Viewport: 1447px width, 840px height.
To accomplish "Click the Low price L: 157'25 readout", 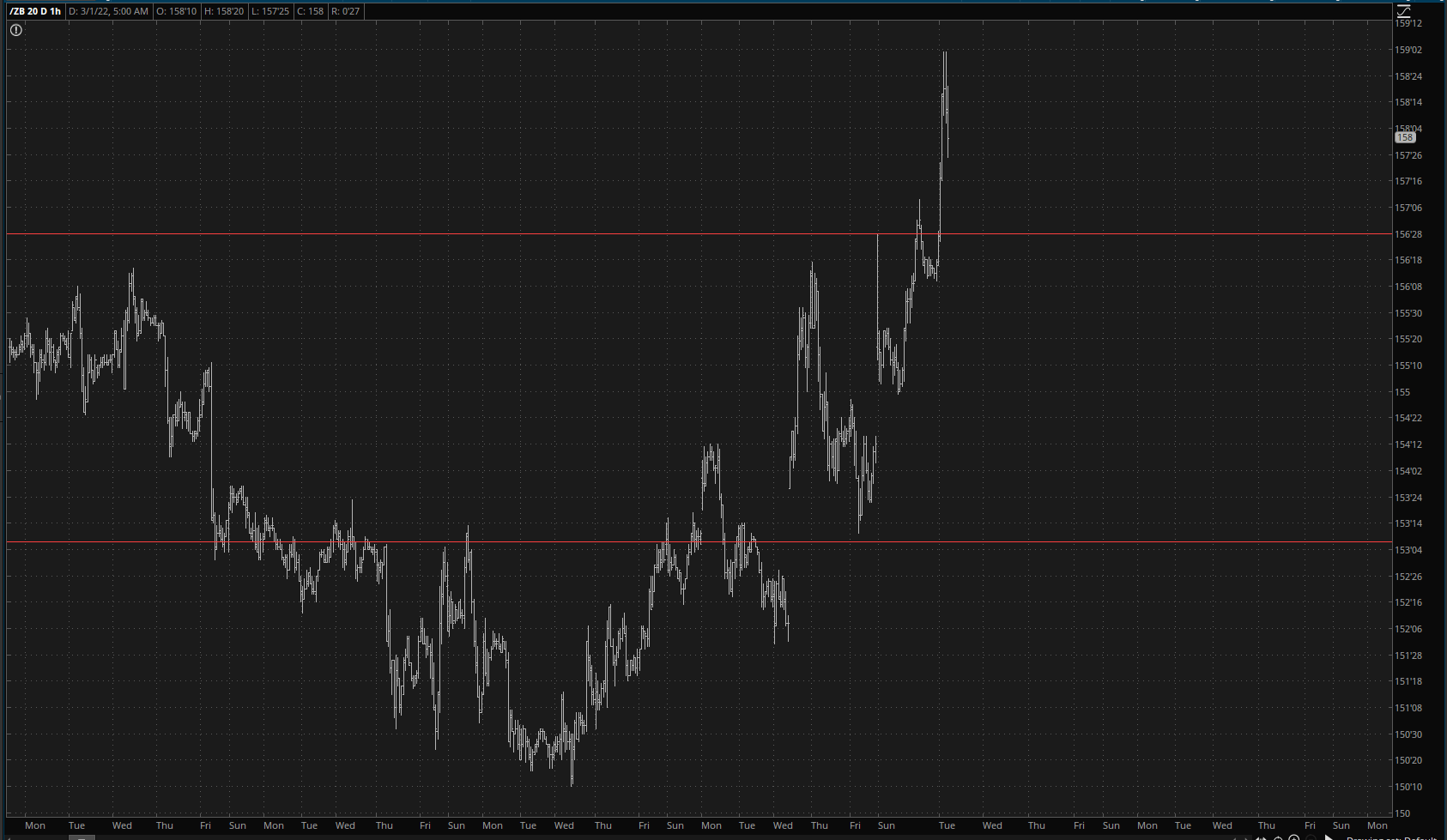I will pyautogui.click(x=269, y=11).
